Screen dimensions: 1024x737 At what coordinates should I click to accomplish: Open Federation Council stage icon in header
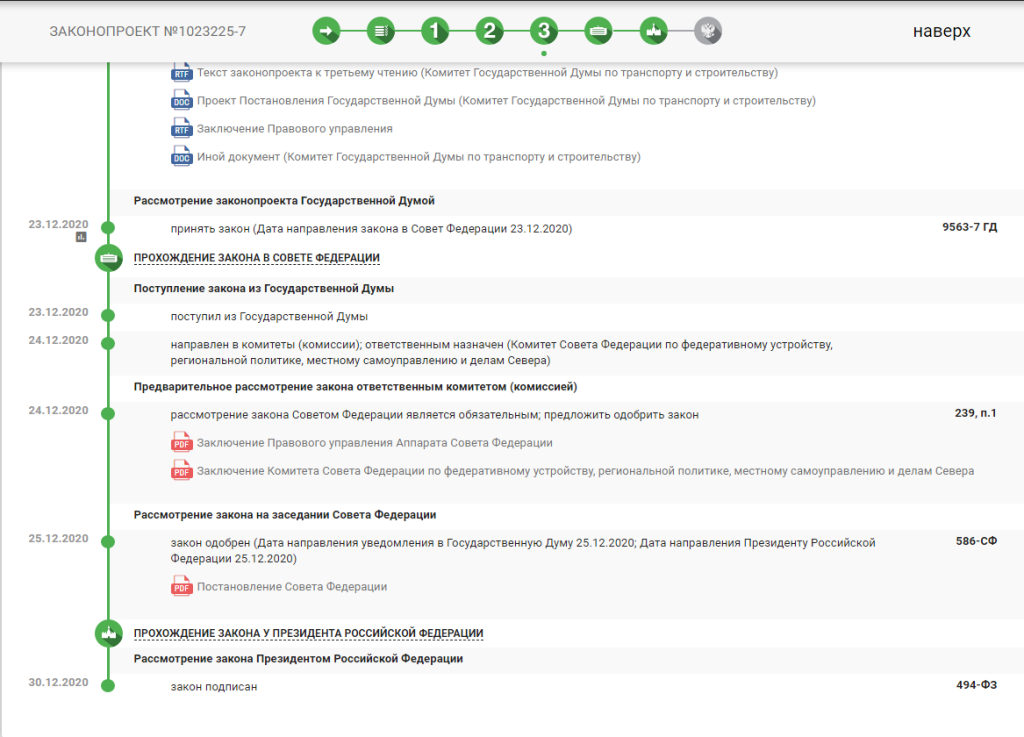(x=598, y=31)
